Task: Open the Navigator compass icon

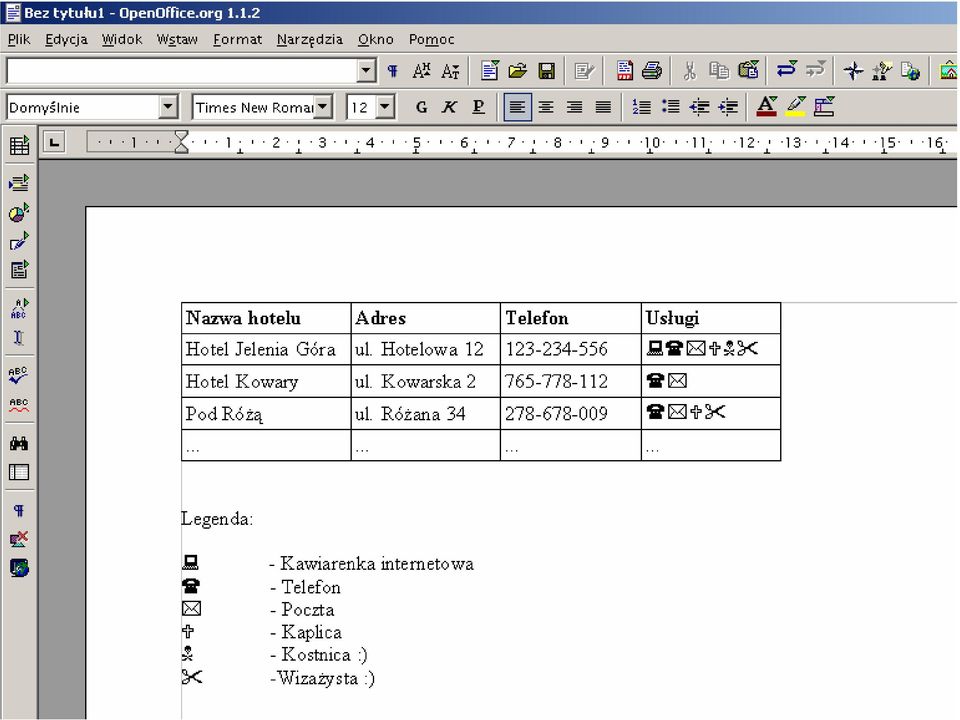Action: click(853, 71)
